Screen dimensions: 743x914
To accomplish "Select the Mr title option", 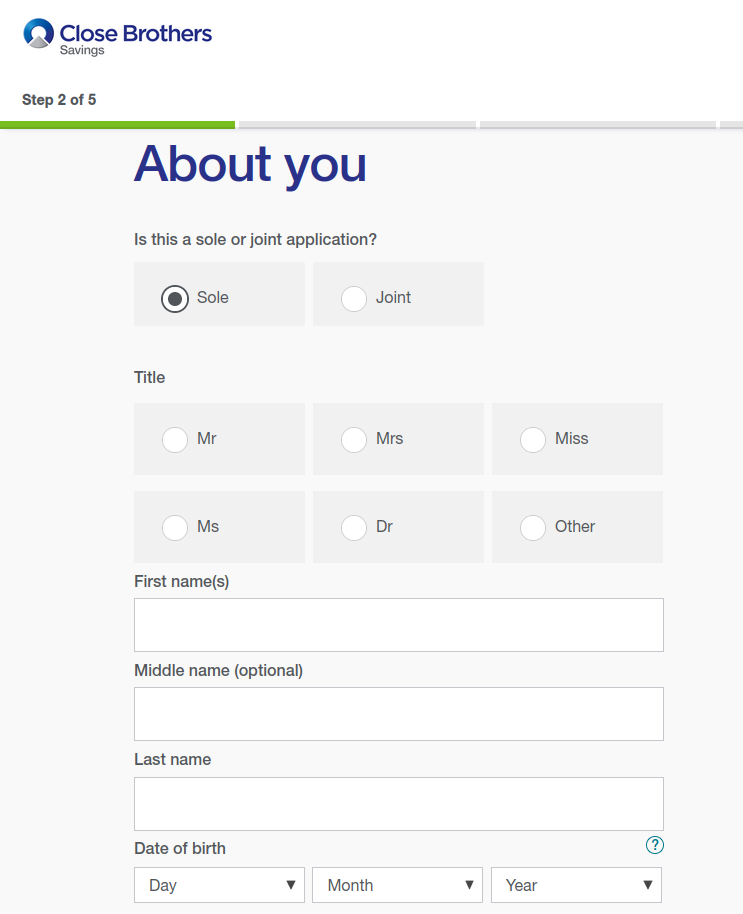I will point(175,439).
